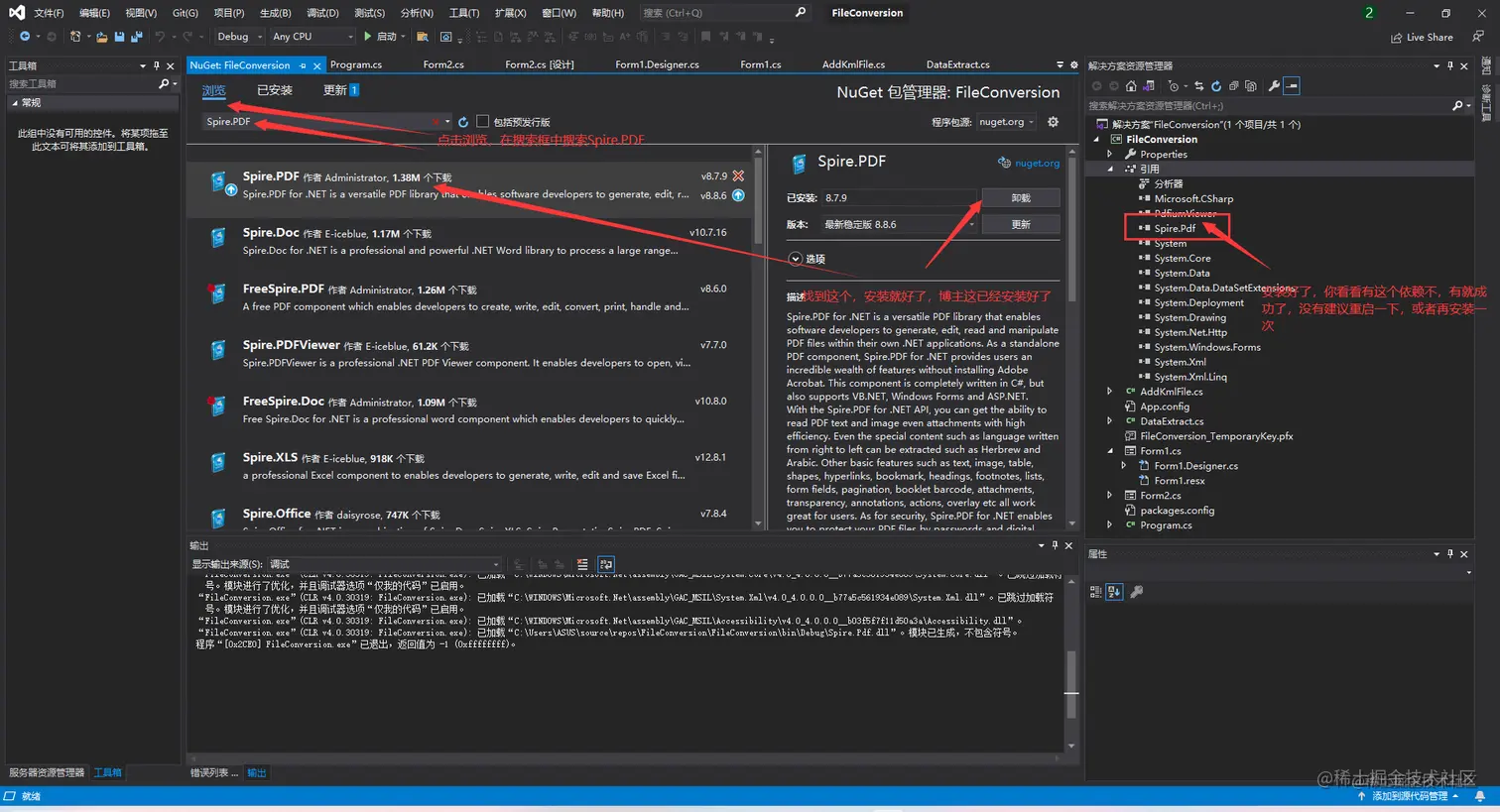This screenshot has height=812, width=1500.
Task: Click the Preview Selected Items icon
Action: click(1292, 86)
